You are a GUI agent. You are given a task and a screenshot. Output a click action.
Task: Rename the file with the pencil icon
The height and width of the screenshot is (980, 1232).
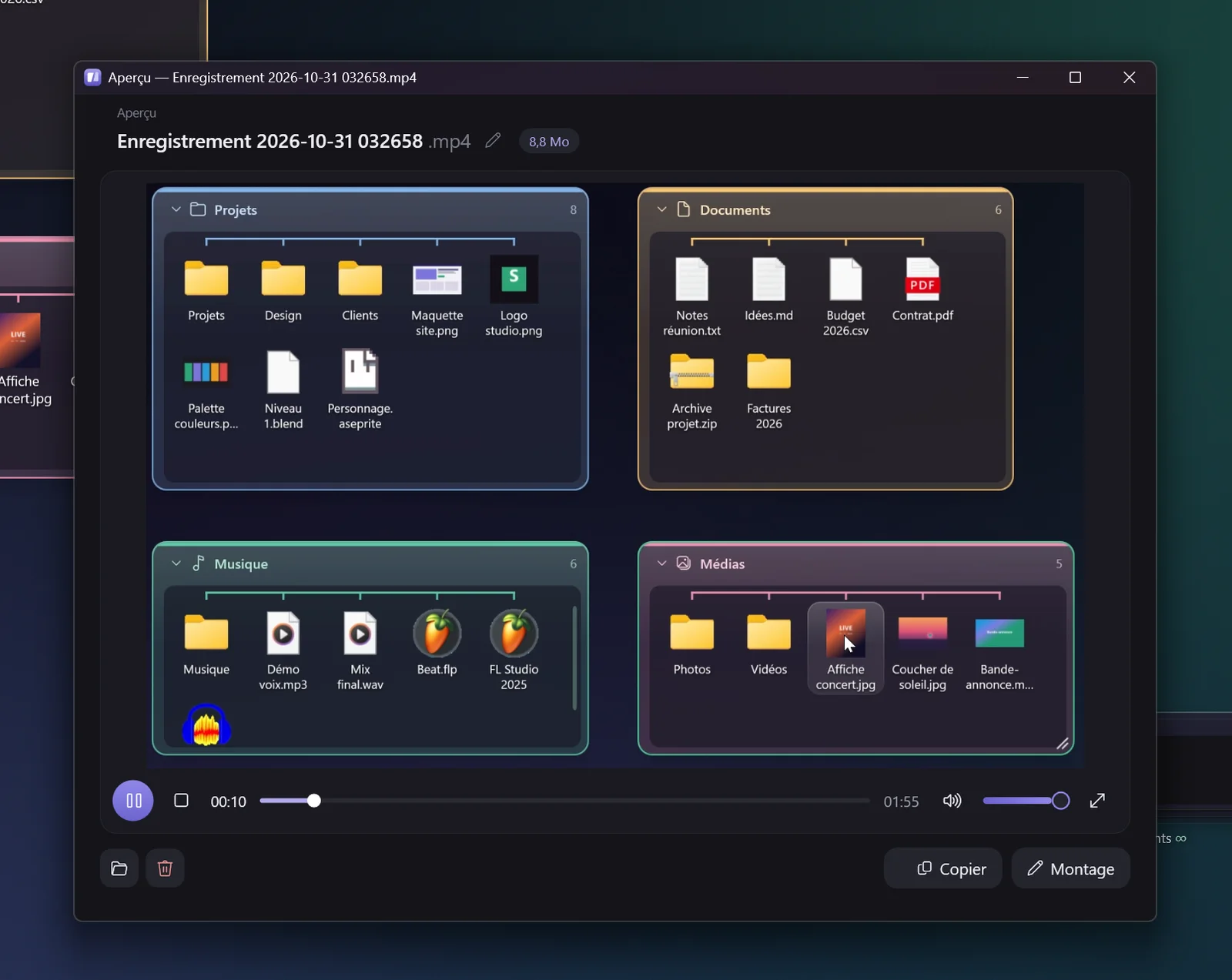pos(493,141)
